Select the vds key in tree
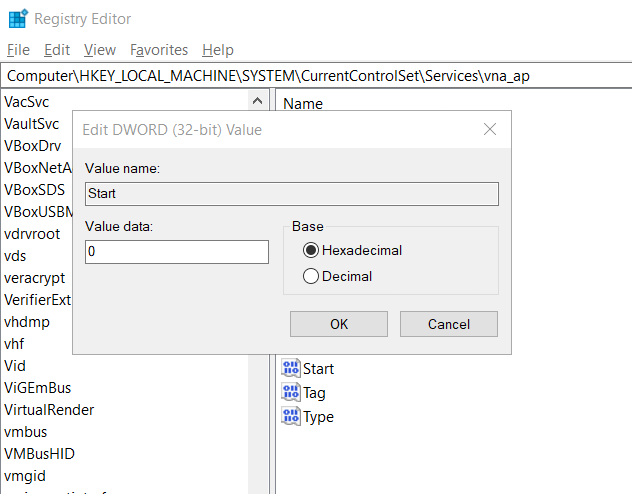This screenshot has width=632, height=494. (15, 256)
